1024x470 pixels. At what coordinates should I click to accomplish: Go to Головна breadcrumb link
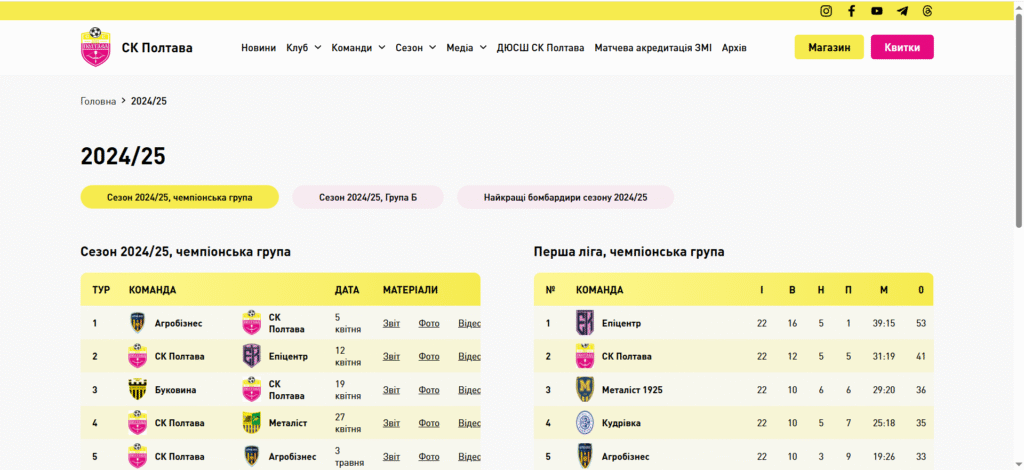[98, 101]
